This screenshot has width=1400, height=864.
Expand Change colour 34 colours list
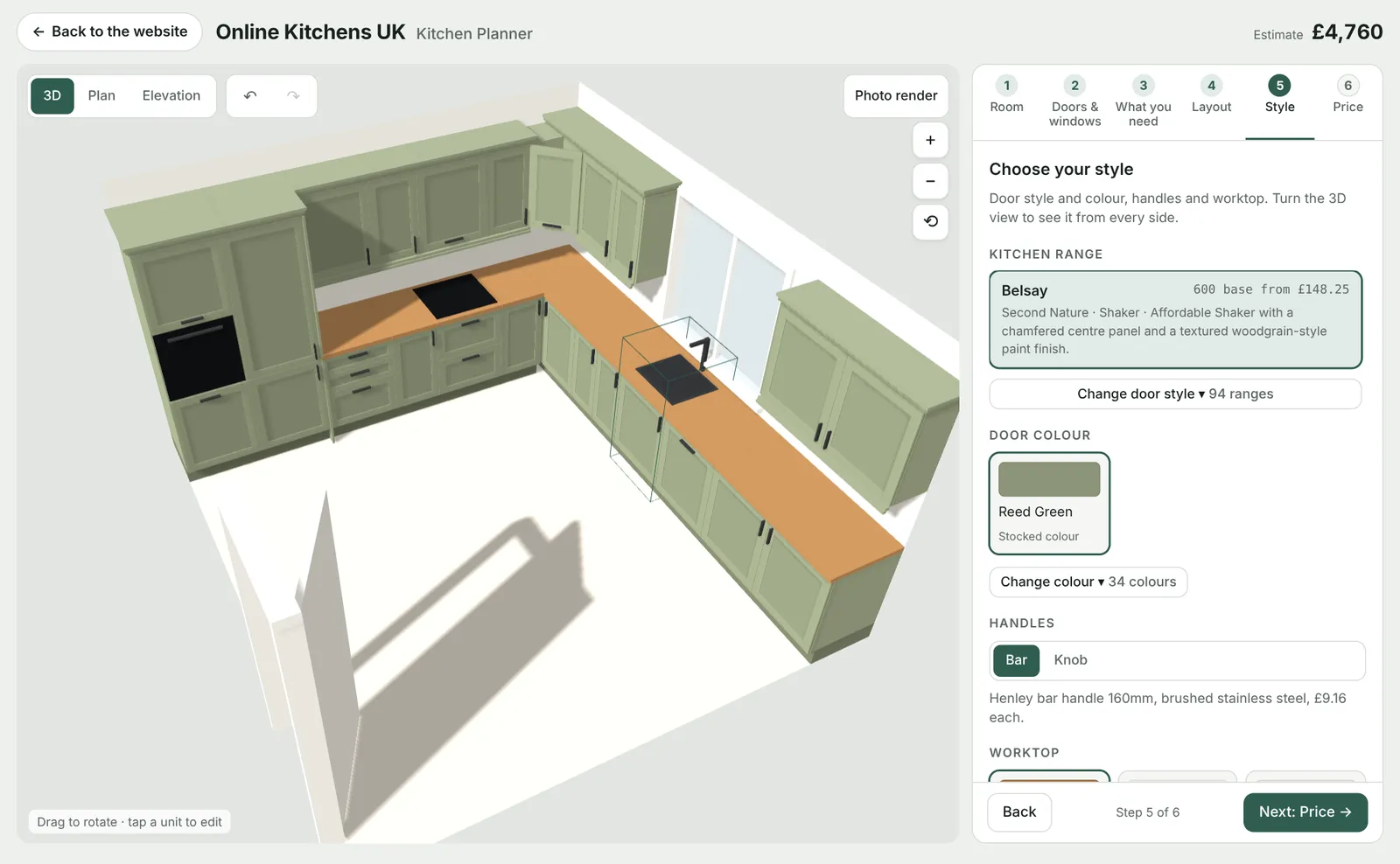1088,582
